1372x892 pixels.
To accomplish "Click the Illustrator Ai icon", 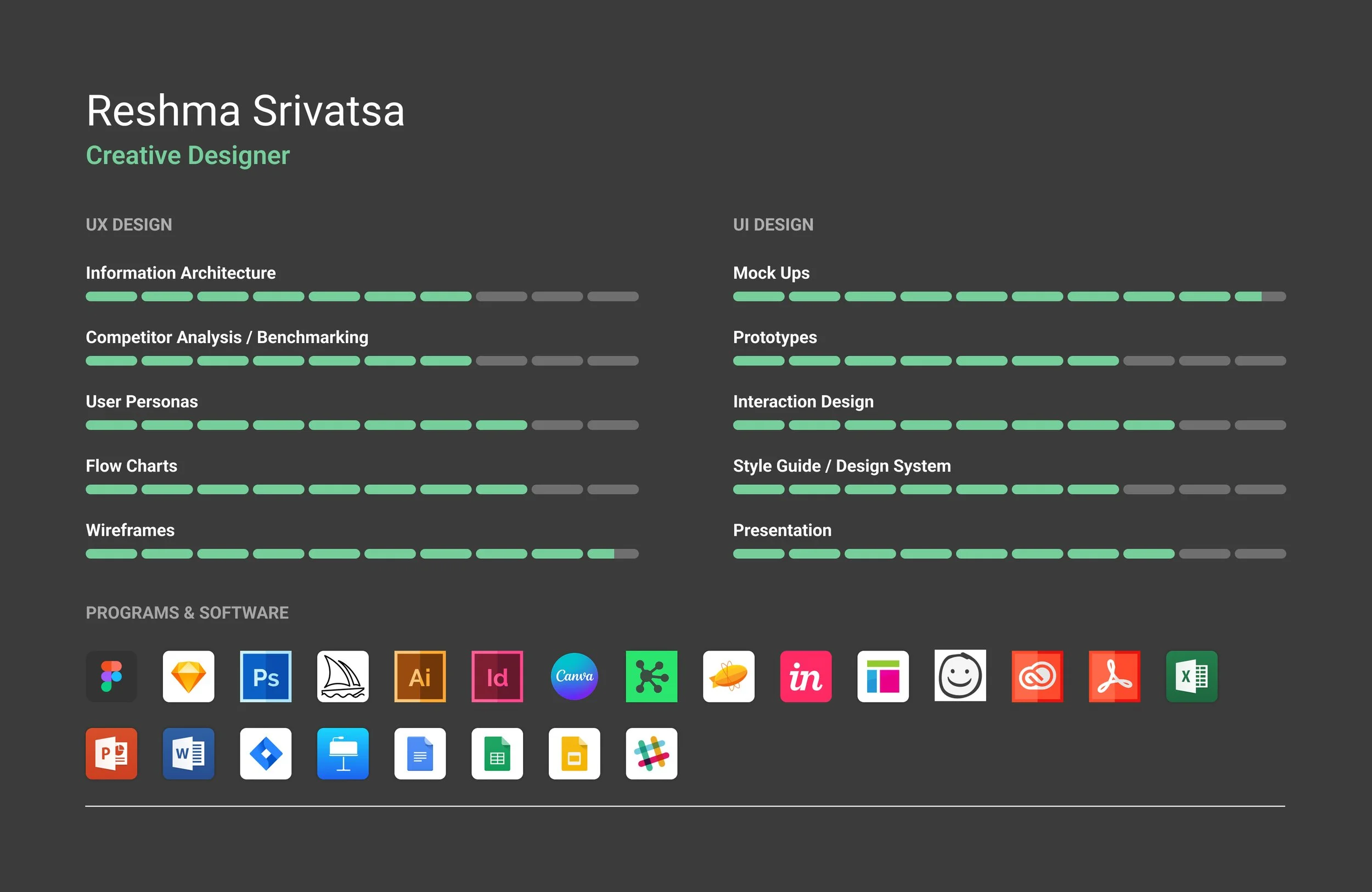I will (420, 676).
